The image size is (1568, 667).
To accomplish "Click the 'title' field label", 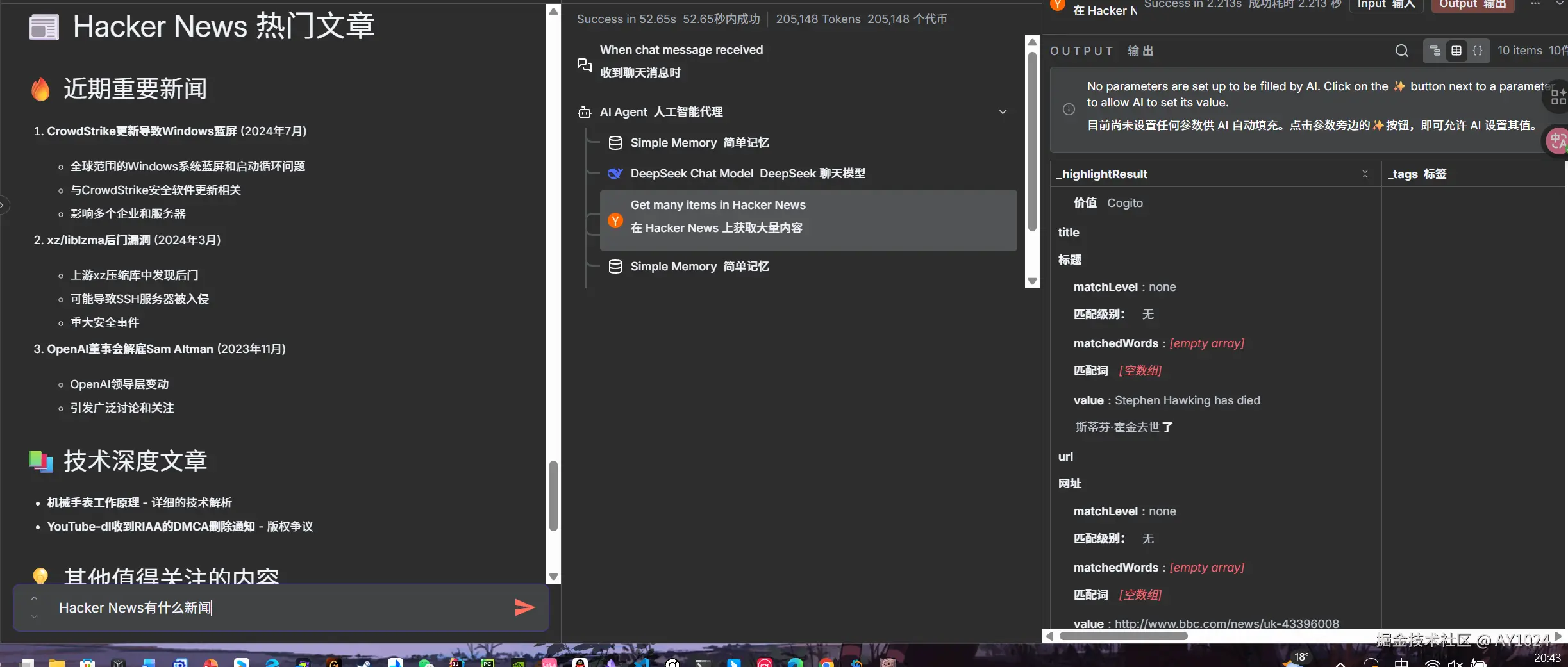I will click(1069, 233).
